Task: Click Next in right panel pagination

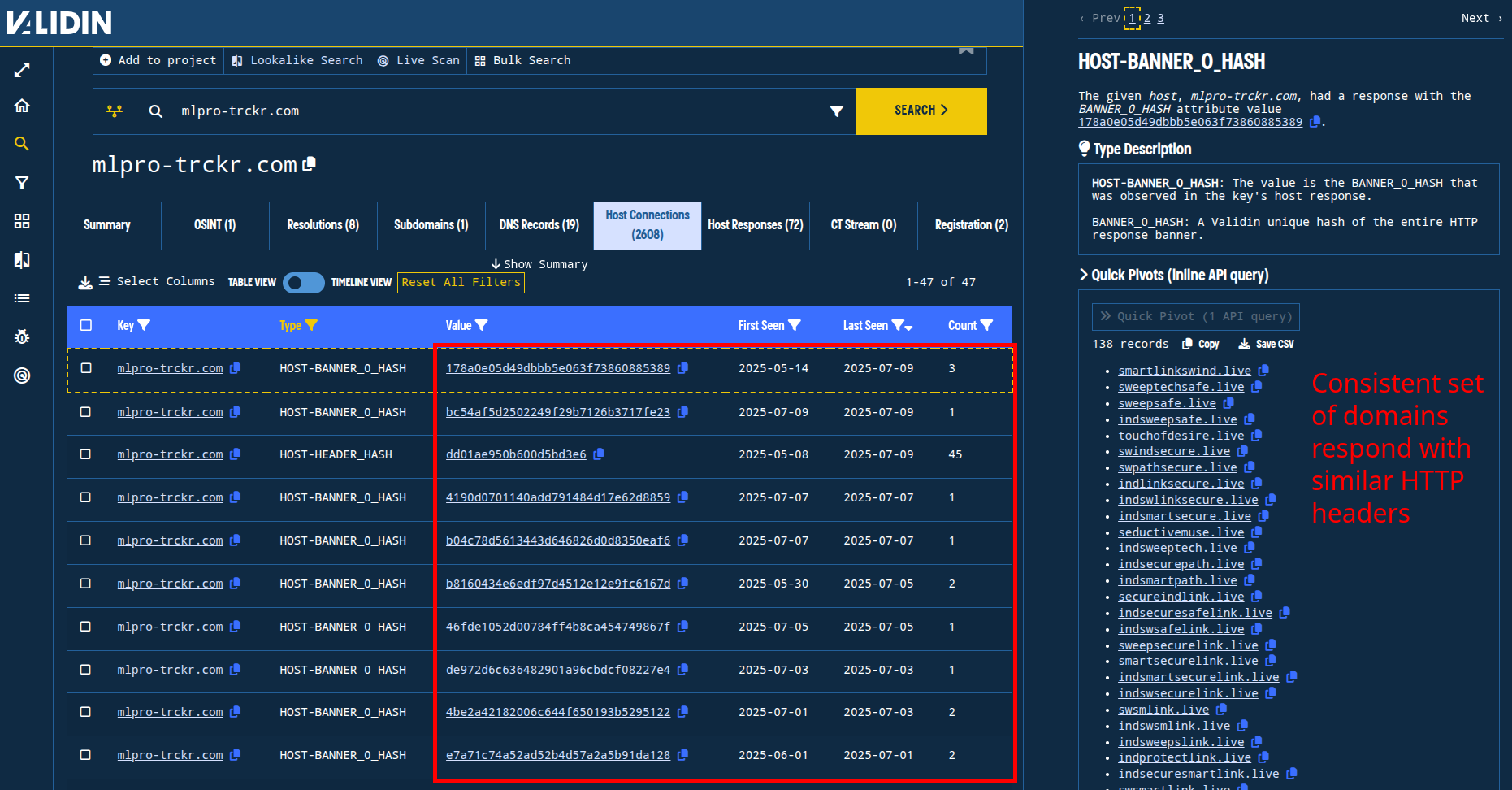Action: pyautogui.click(x=1482, y=18)
